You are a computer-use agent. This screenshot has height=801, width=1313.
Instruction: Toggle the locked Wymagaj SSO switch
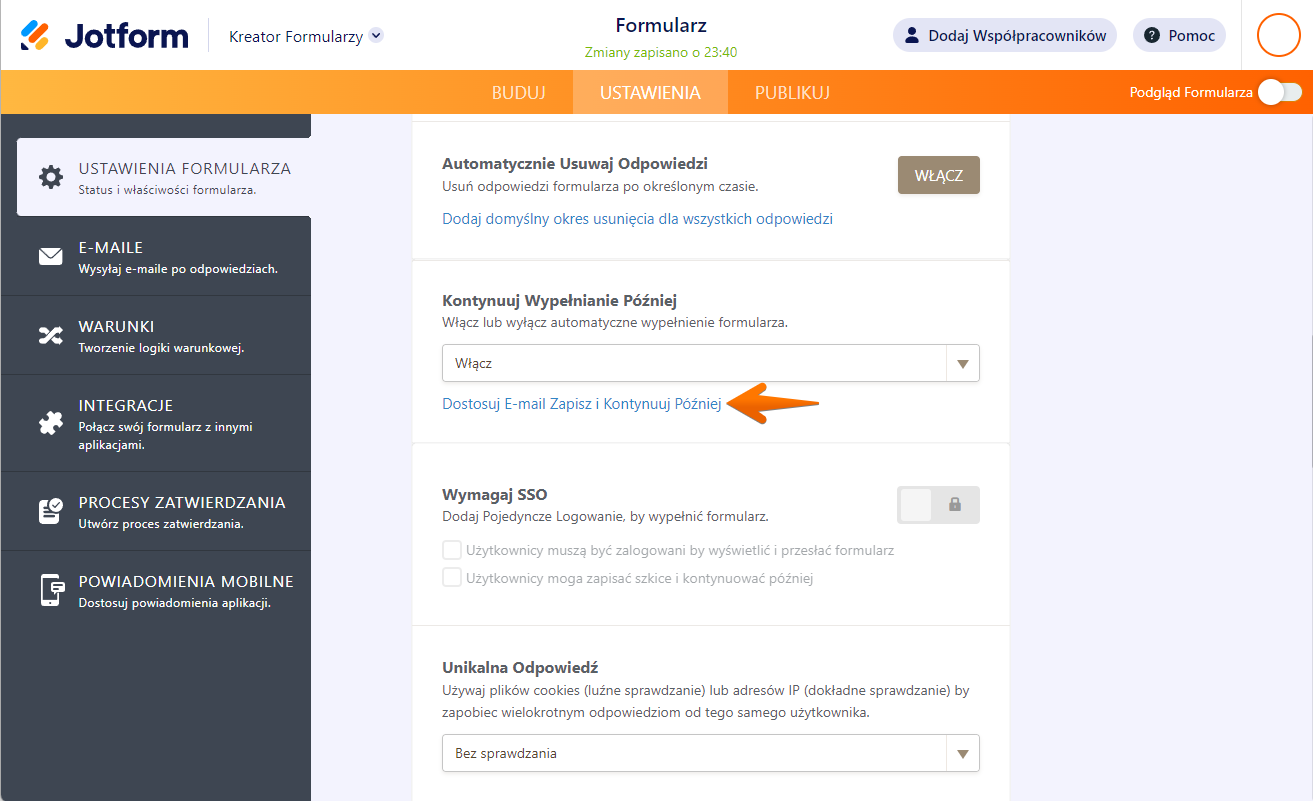point(938,505)
